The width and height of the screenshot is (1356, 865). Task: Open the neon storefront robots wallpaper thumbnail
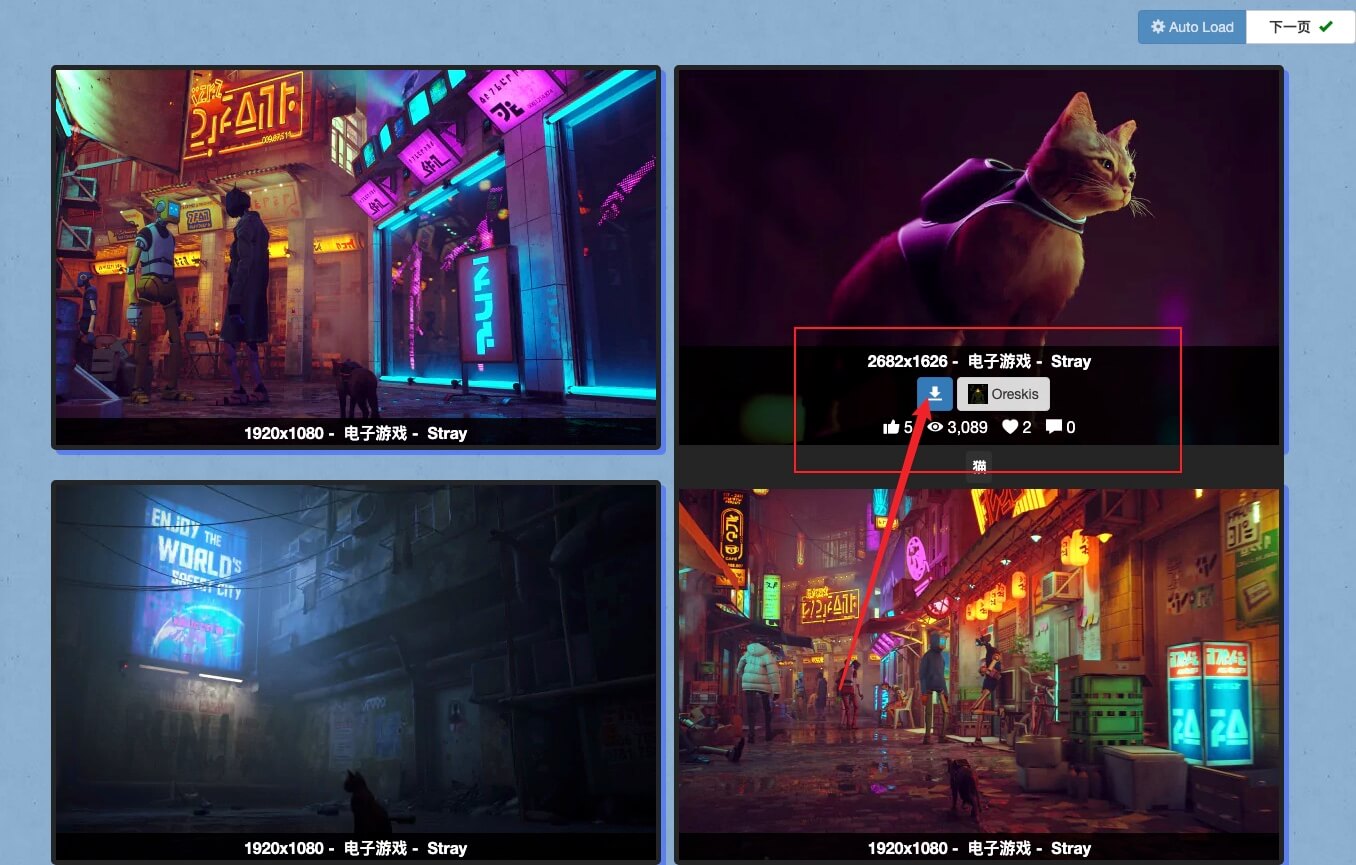click(x=356, y=243)
